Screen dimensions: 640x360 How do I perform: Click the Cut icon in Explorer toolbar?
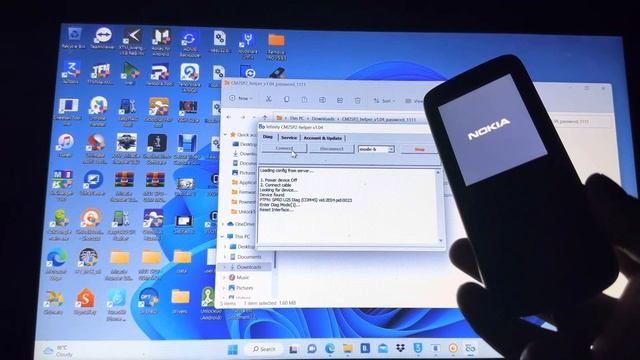point(268,99)
